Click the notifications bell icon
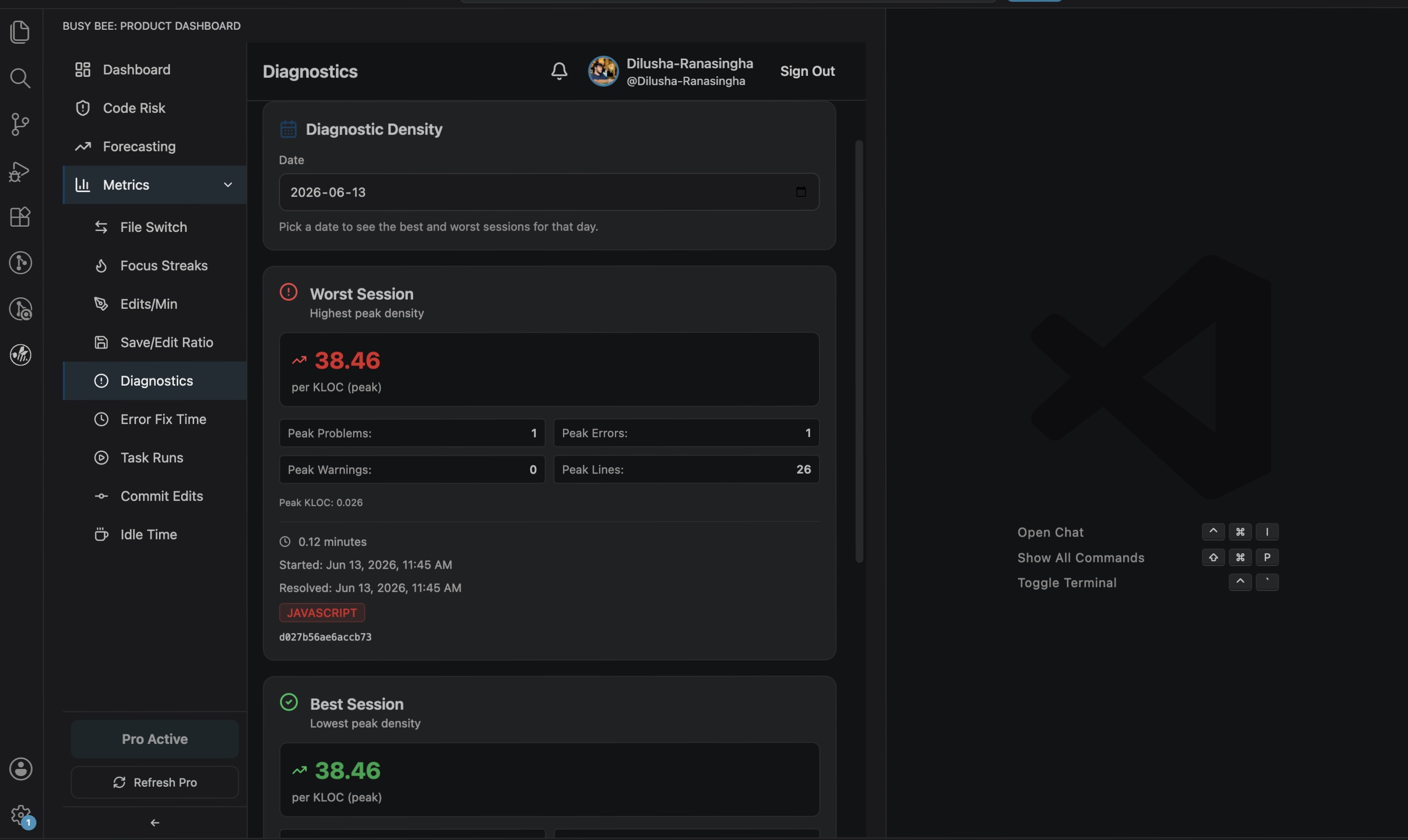The width and height of the screenshot is (1408, 840). coord(559,71)
